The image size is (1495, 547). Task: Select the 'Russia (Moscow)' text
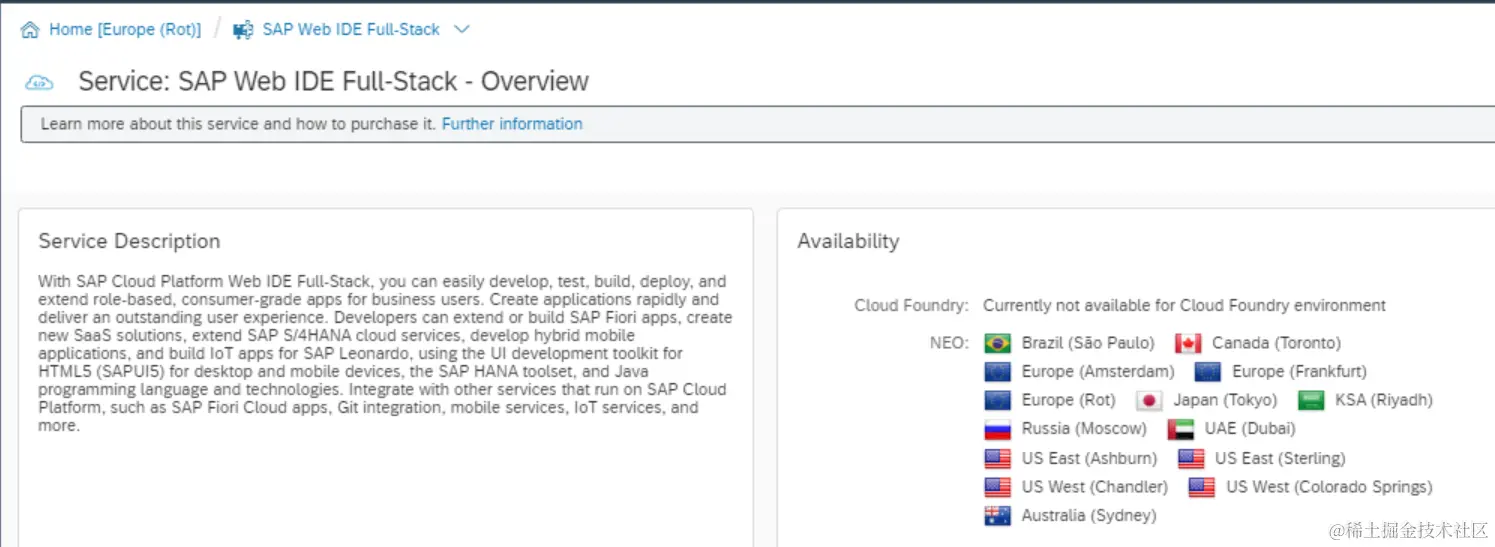1084,429
